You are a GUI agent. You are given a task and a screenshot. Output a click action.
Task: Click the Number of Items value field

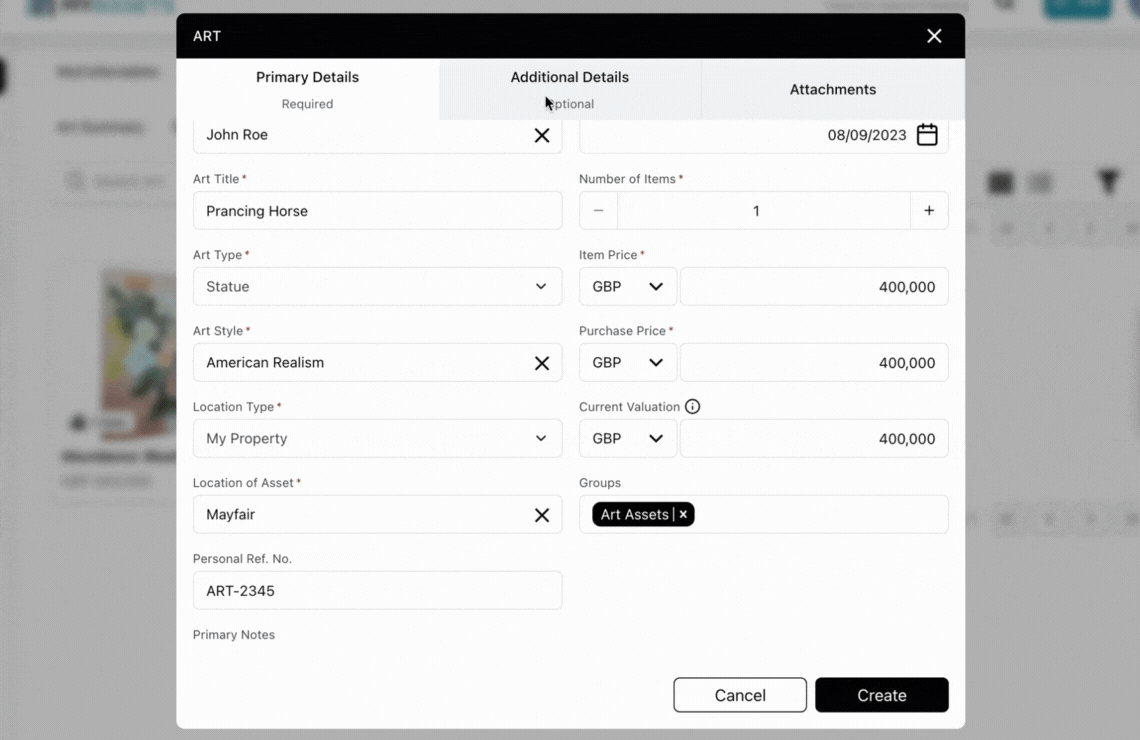point(763,211)
